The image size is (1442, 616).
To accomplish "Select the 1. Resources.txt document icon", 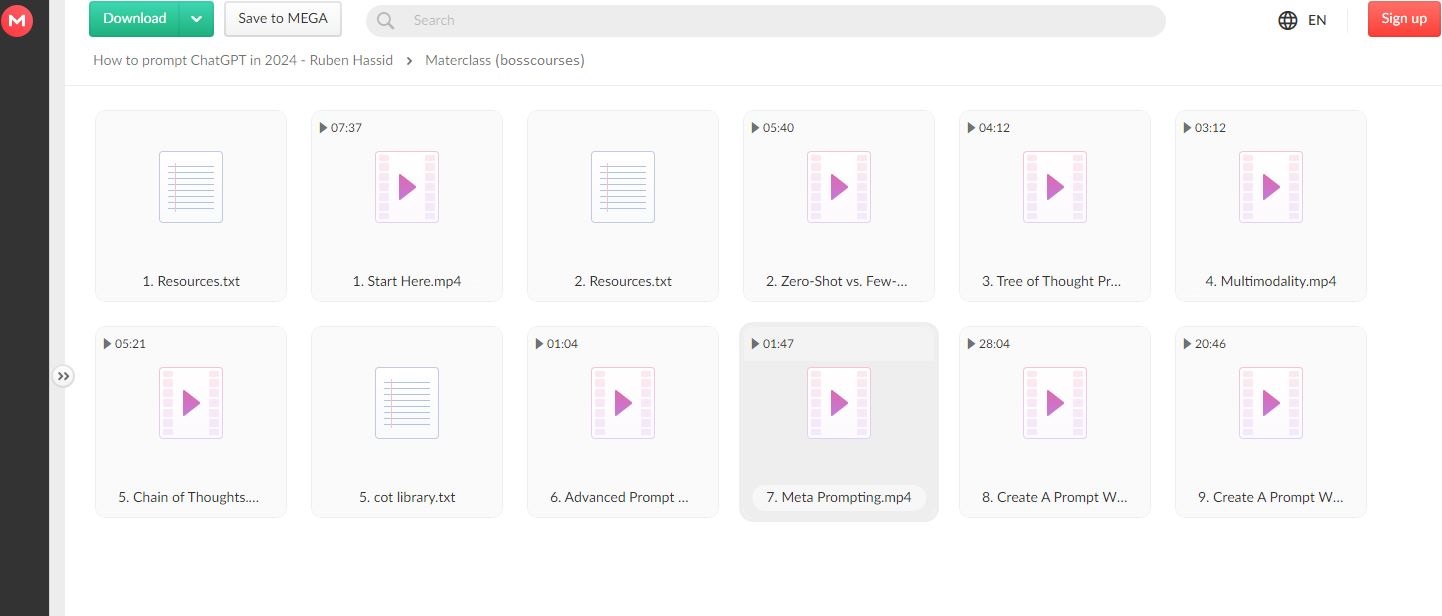I will 191,187.
